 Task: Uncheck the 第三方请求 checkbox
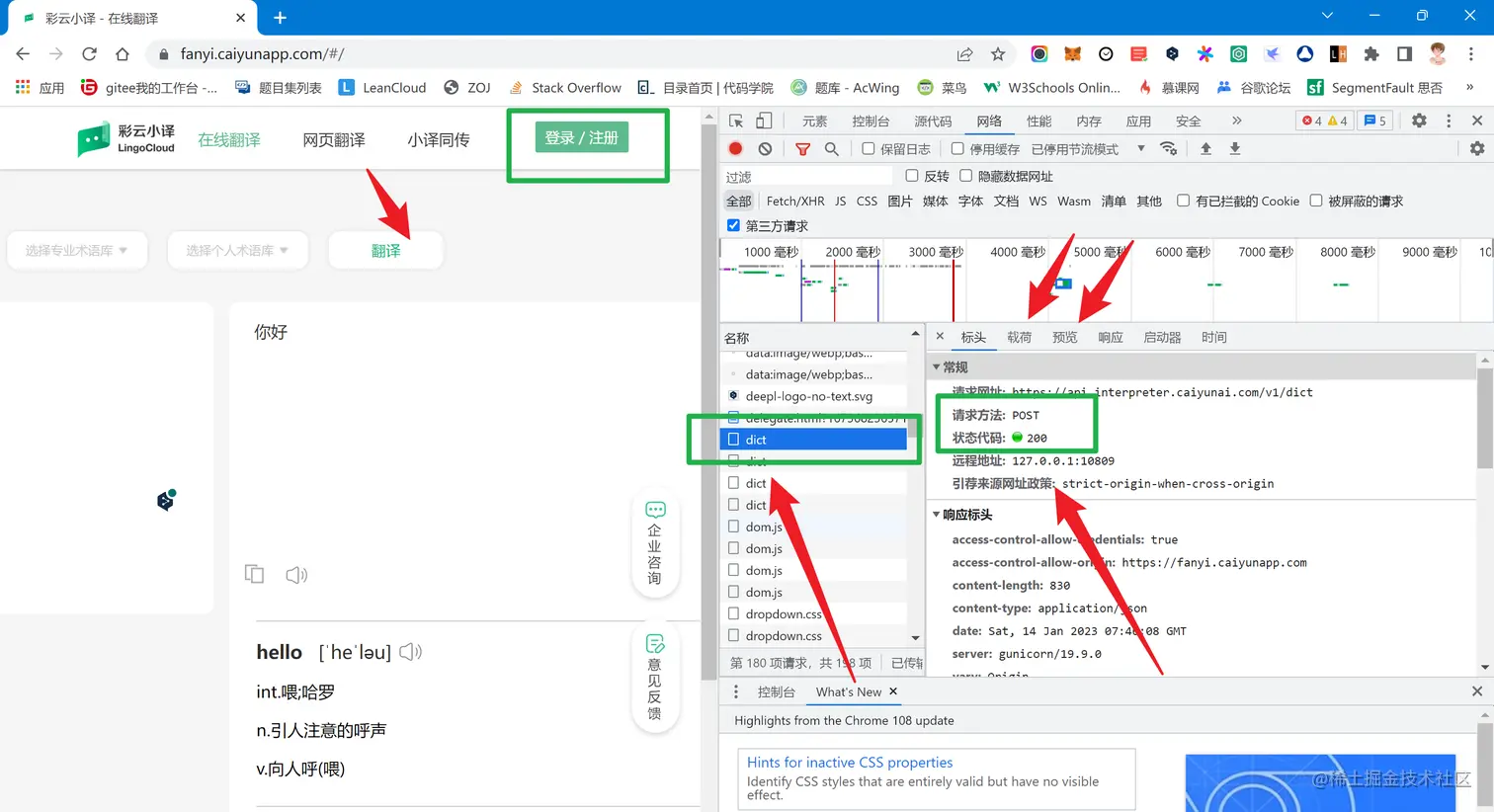point(733,225)
